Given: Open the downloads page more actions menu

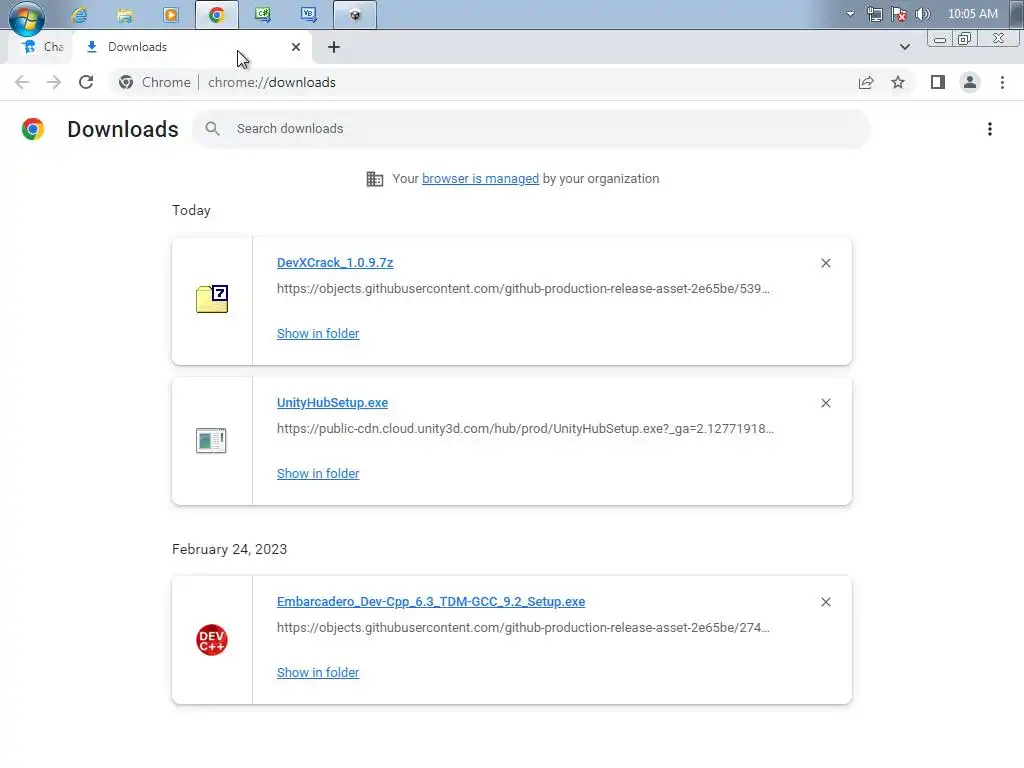Looking at the screenshot, I should (x=990, y=129).
